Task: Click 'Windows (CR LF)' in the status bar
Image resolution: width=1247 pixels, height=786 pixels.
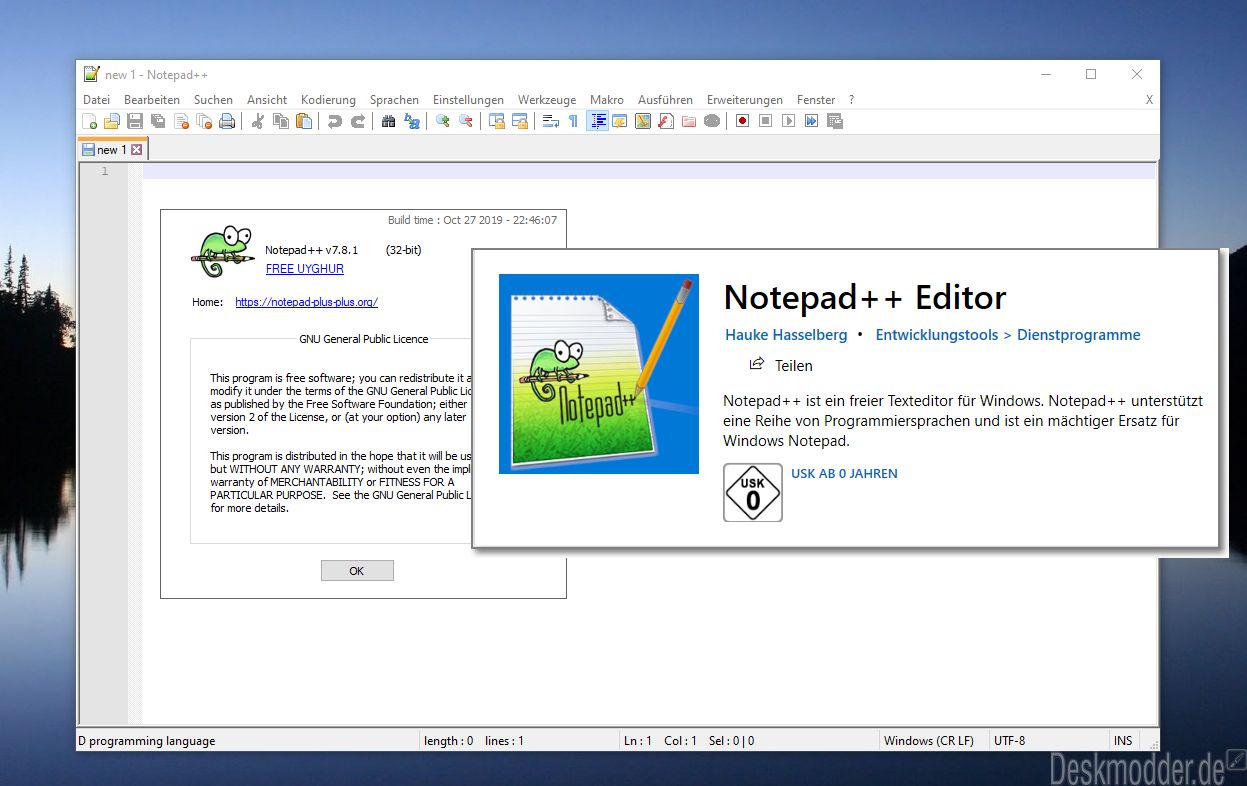Action: pos(928,741)
